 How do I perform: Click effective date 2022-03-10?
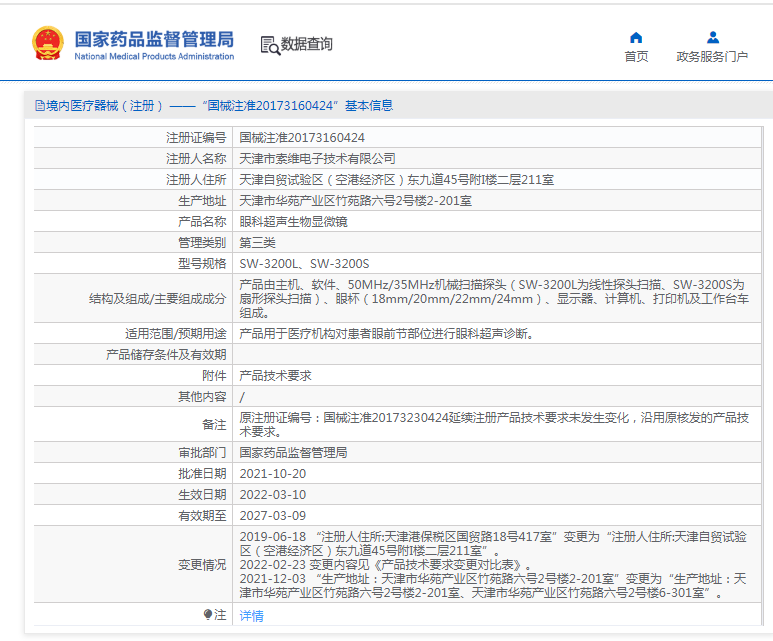tap(273, 495)
